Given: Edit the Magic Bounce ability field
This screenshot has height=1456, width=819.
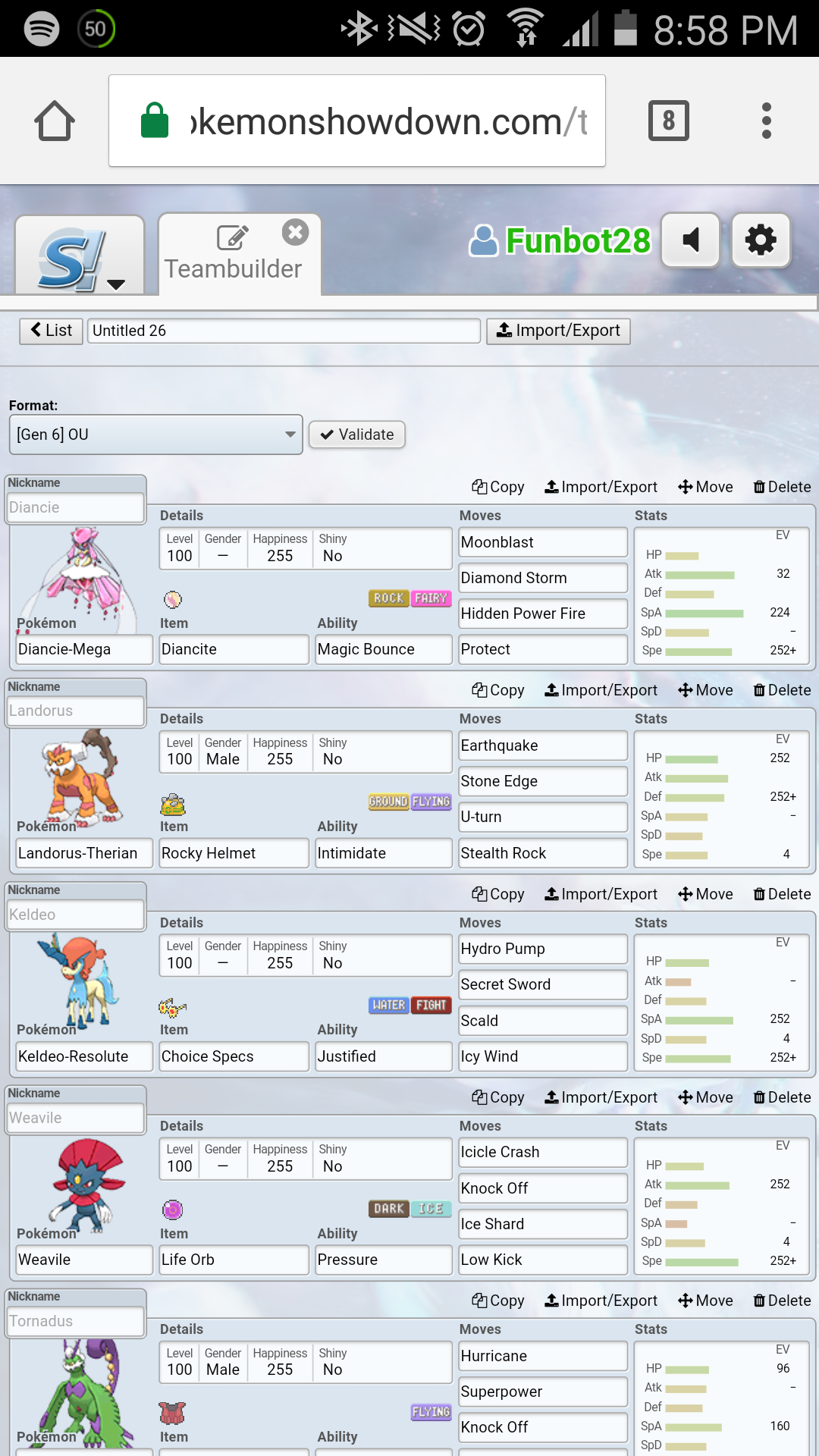Looking at the screenshot, I should click(x=384, y=649).
